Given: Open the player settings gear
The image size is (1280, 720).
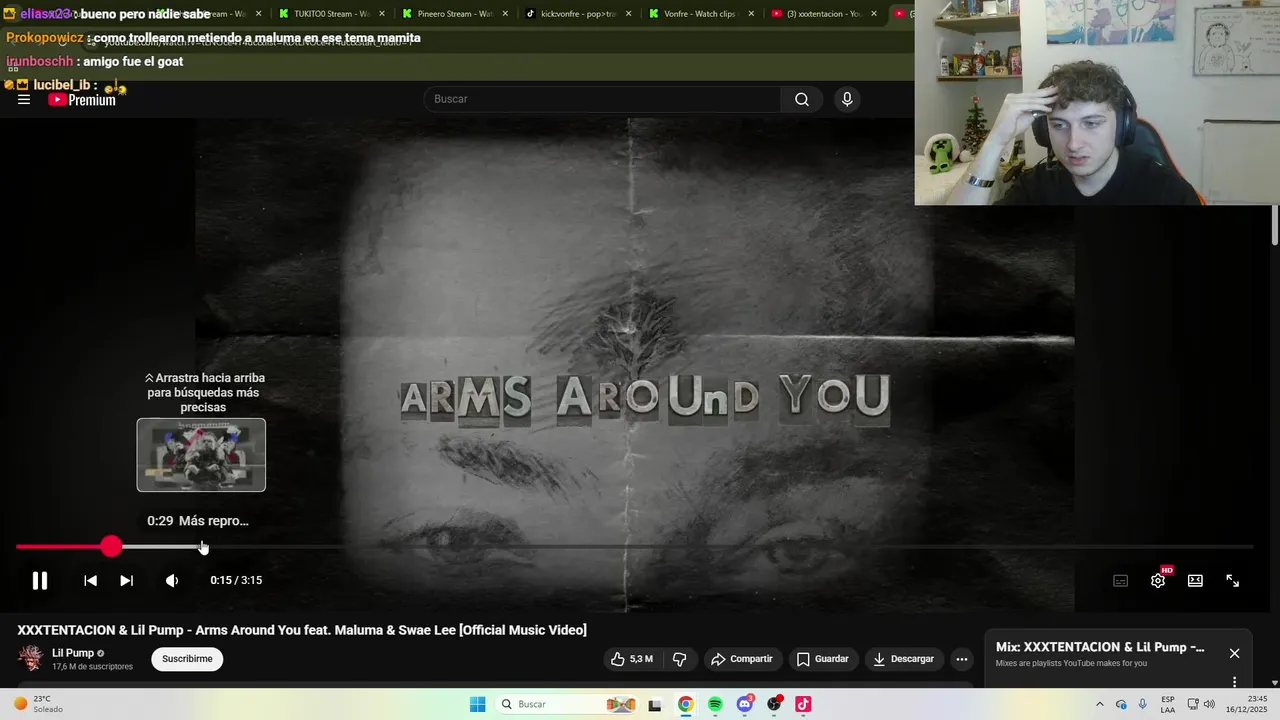Looking at the screenshot, I should (1158, 581).
